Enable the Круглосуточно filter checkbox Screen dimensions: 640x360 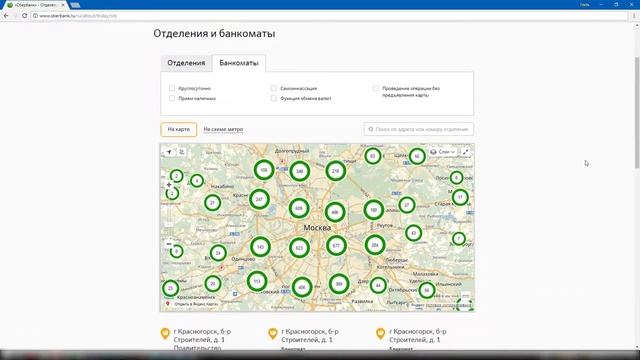(x=172, y=88)
